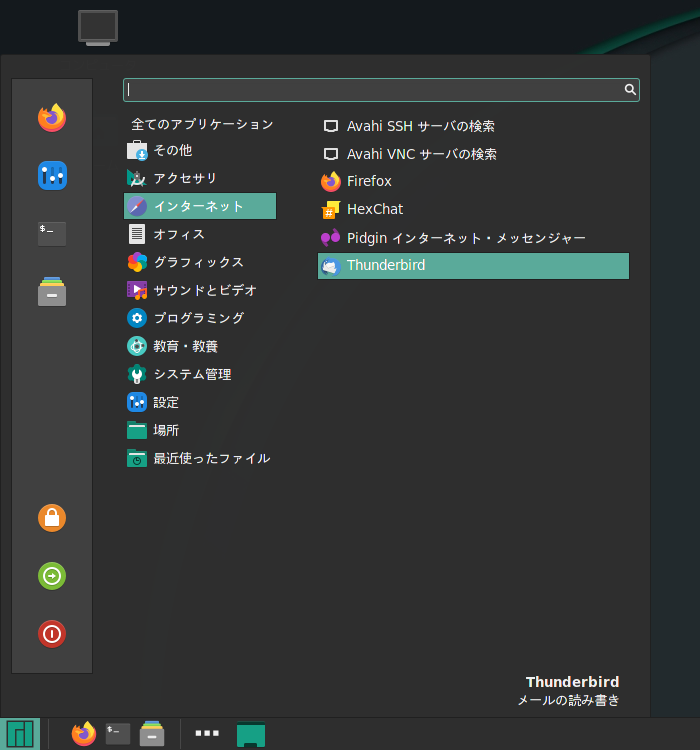Click the computer desktop icon
The height and width of the screenshot is (750, 700).
pos(98,28)
